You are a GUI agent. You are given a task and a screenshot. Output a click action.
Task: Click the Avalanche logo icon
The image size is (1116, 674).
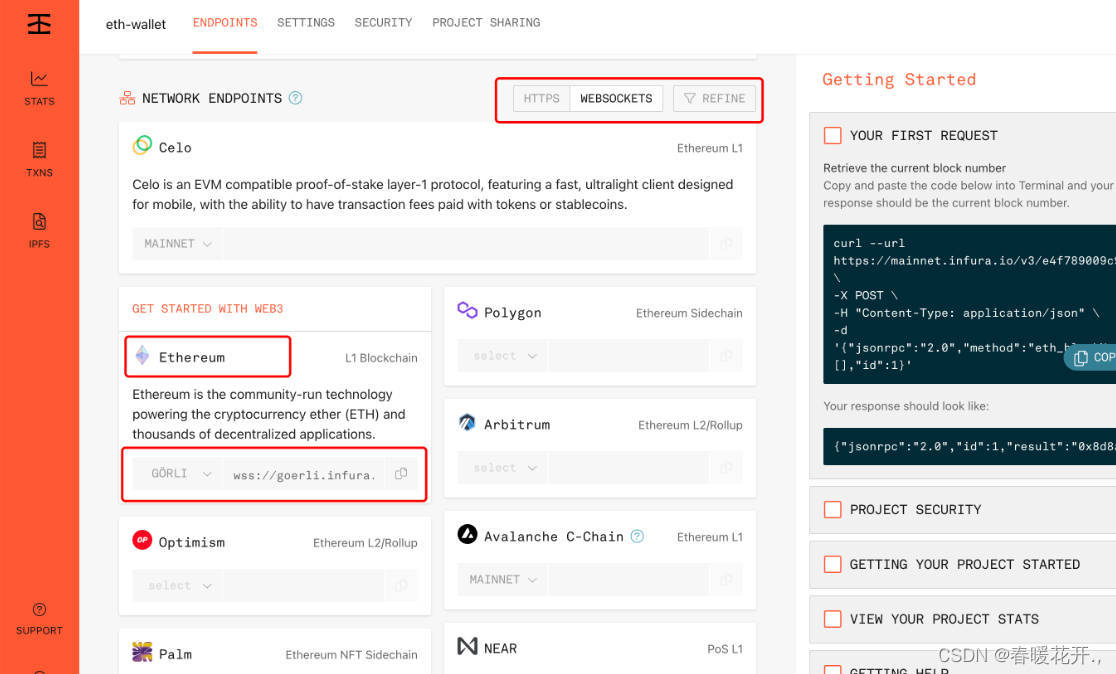(x=467, y=534)
